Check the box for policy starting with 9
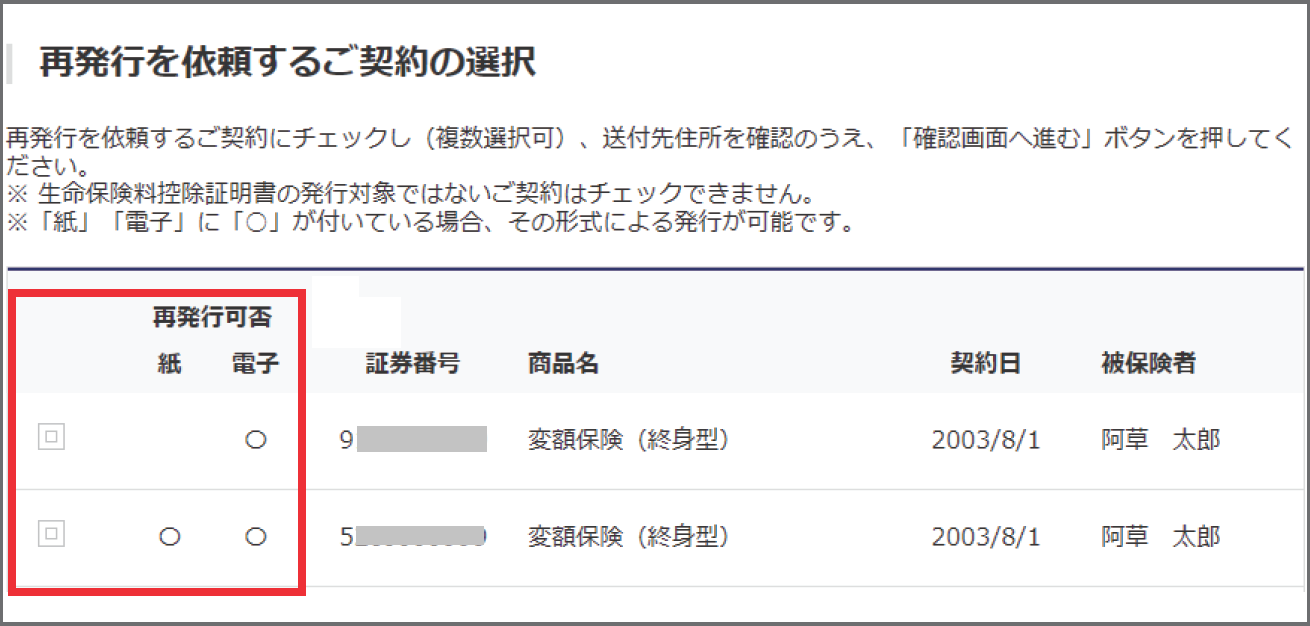This screenshot has height=626, width=1310. pos(51,437)
